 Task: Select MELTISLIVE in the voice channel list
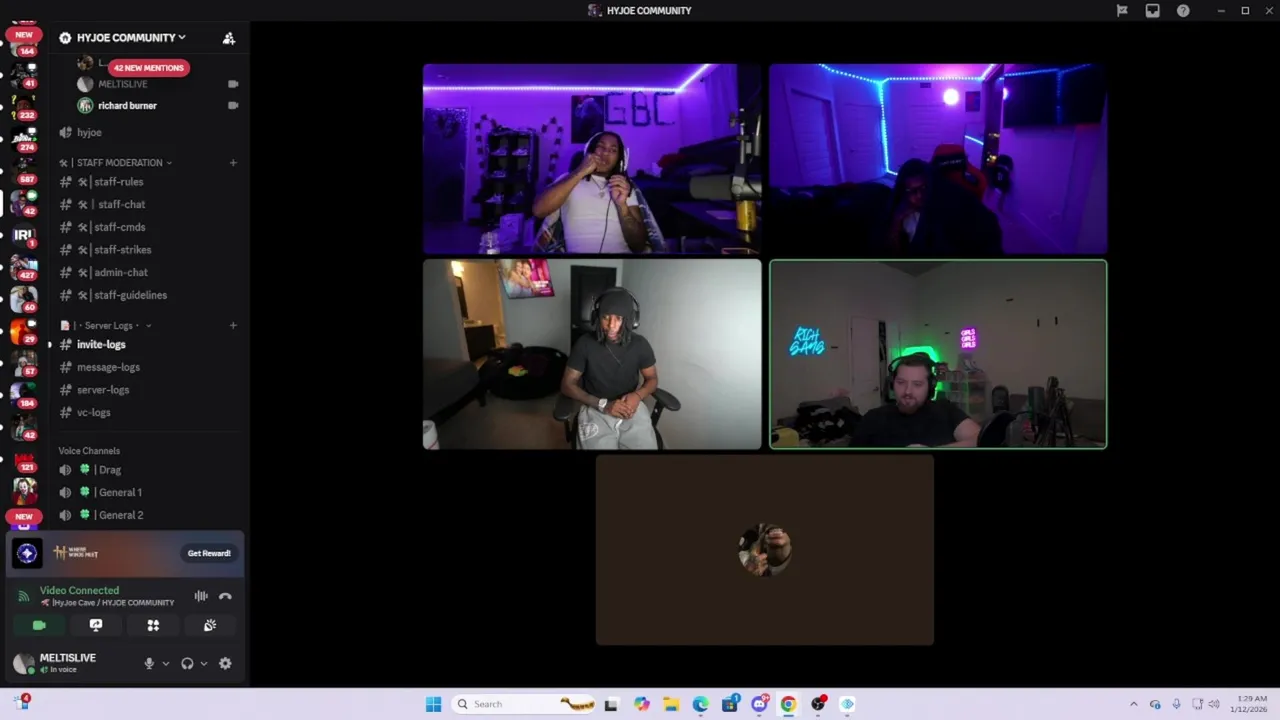coord(122,84)
